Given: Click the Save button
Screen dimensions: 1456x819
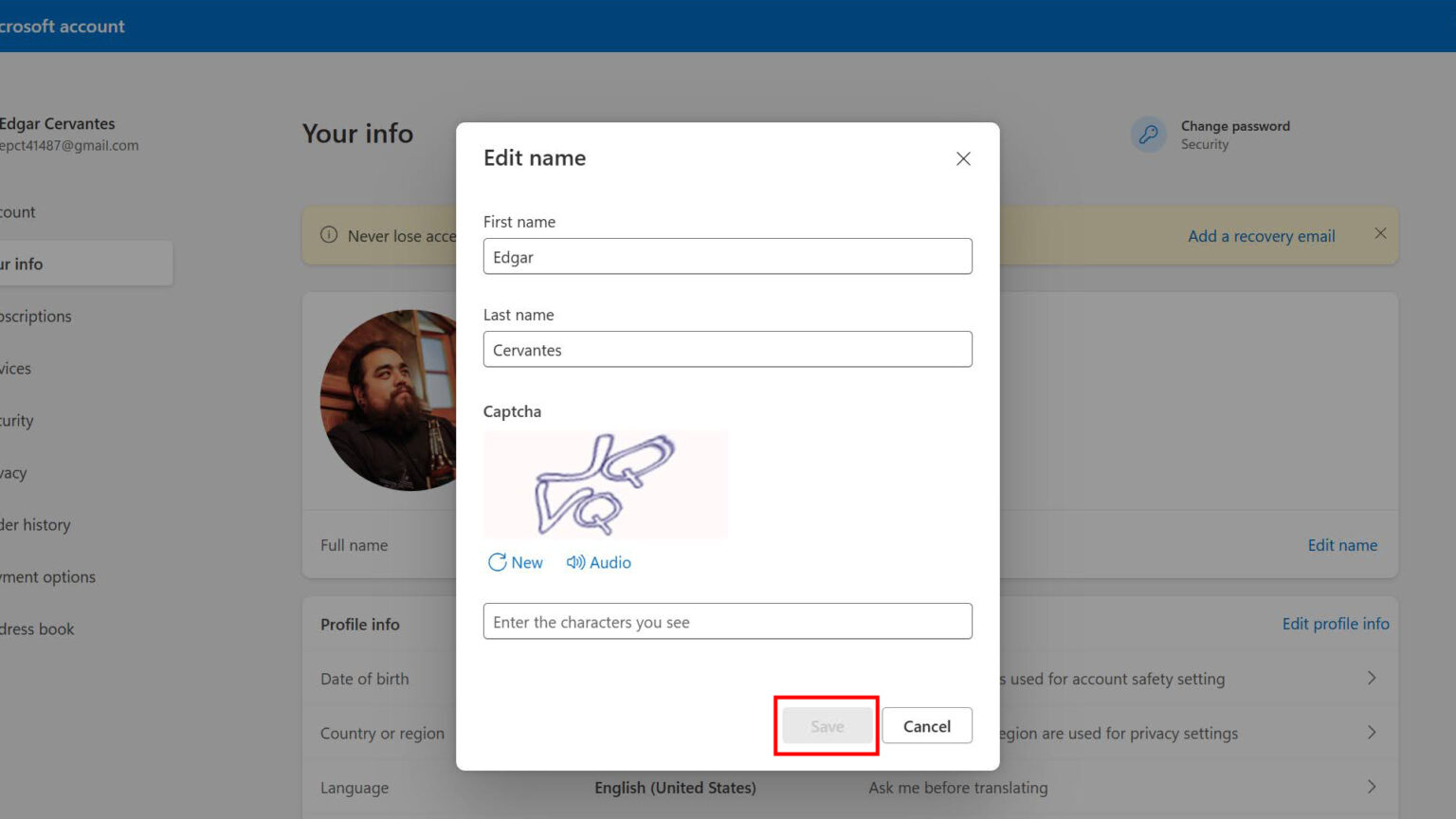Looking at the screenshot, I should (827, 726).
